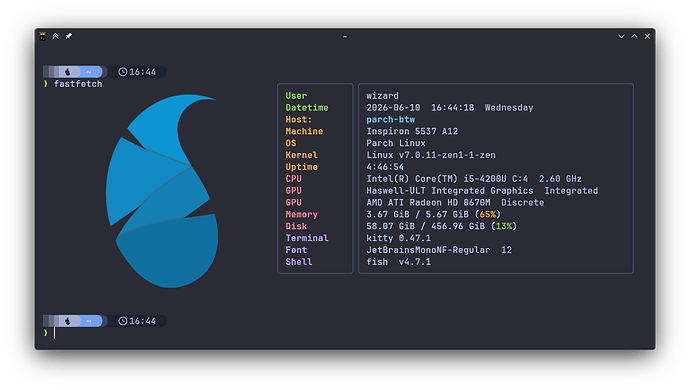Click the pin window icon
Viewport: 690px width, 390px height.
[69, 36]
